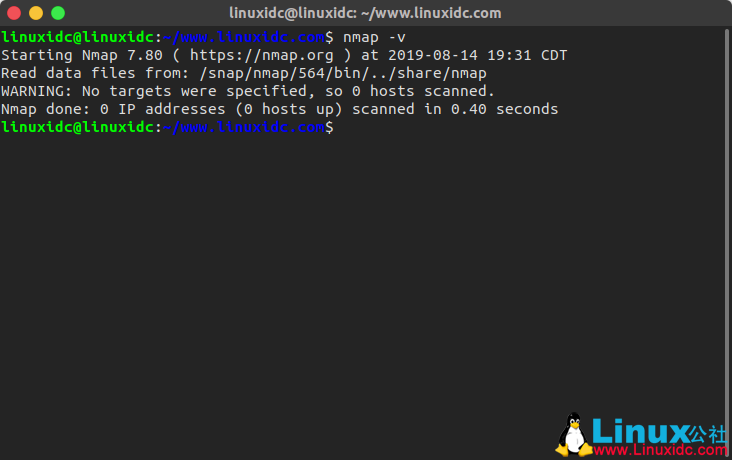Click the blue ~/www.linuxidc.com path in first prompt
Screen dimensions: 732x460
pos(244,37)
